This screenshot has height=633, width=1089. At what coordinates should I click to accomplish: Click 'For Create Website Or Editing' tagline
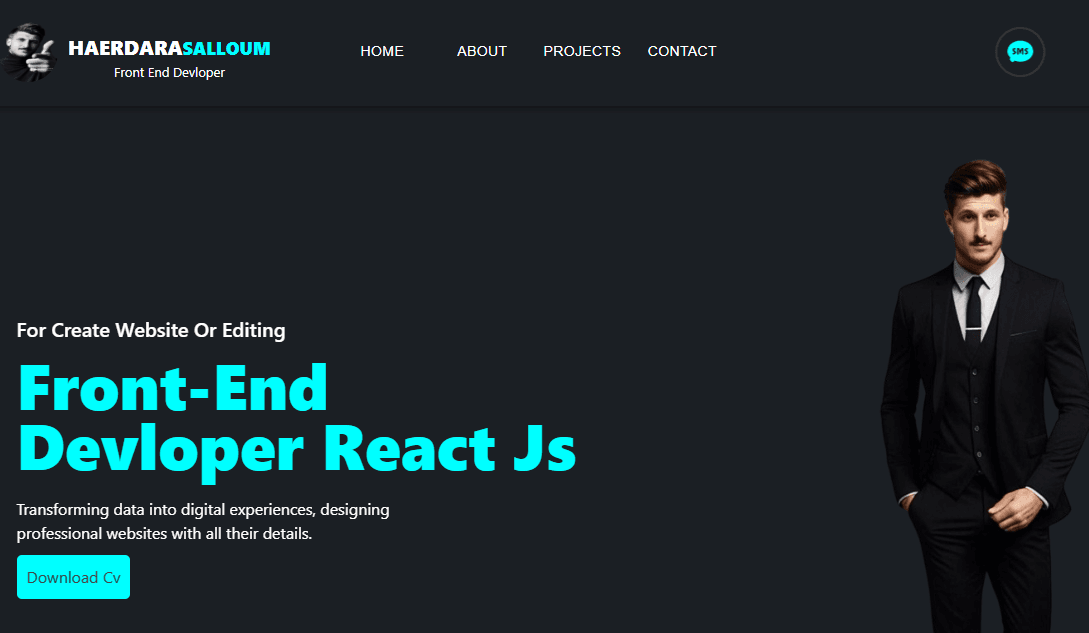coord(151,330)
